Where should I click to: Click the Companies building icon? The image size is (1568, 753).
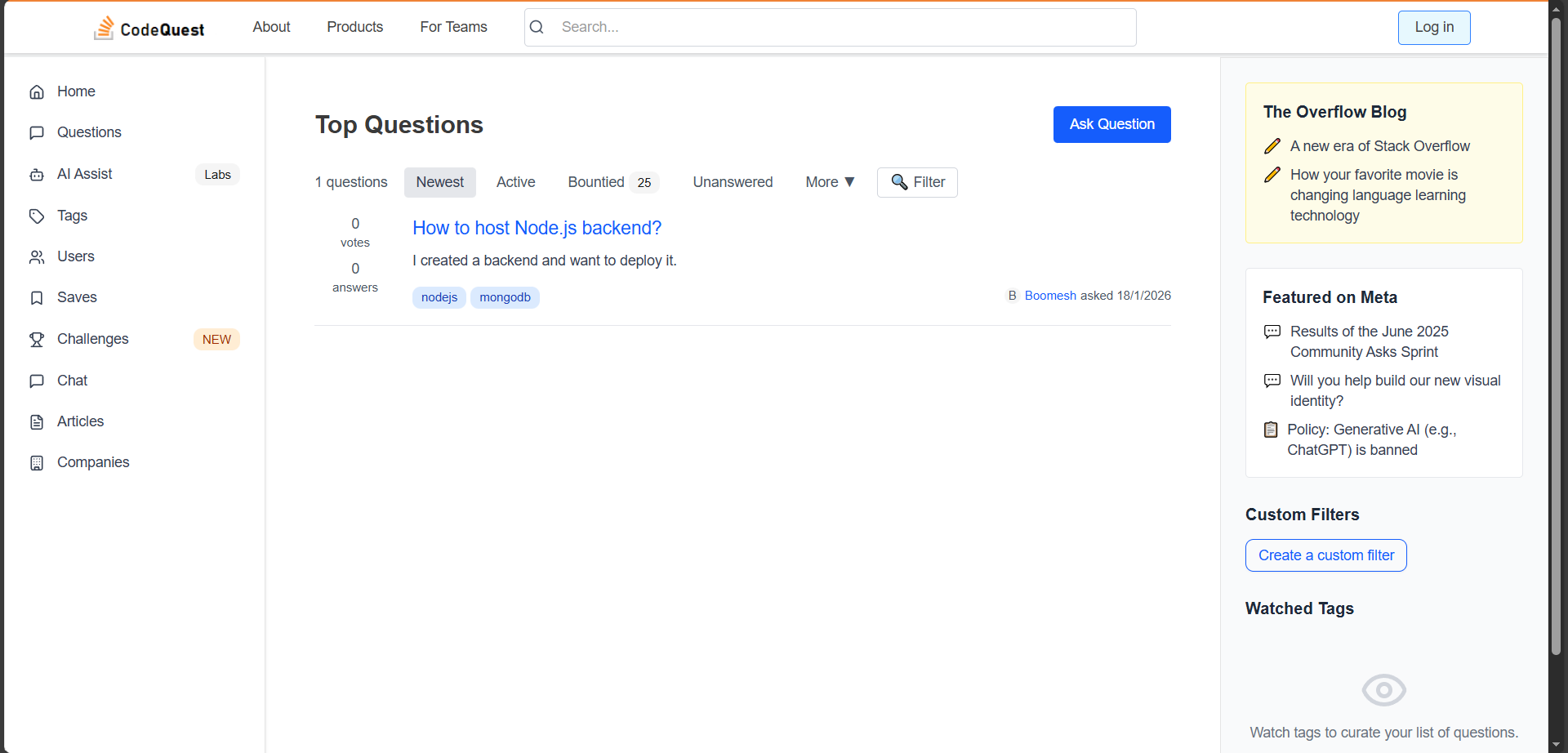pyautogui.click(x=37, y=463)
